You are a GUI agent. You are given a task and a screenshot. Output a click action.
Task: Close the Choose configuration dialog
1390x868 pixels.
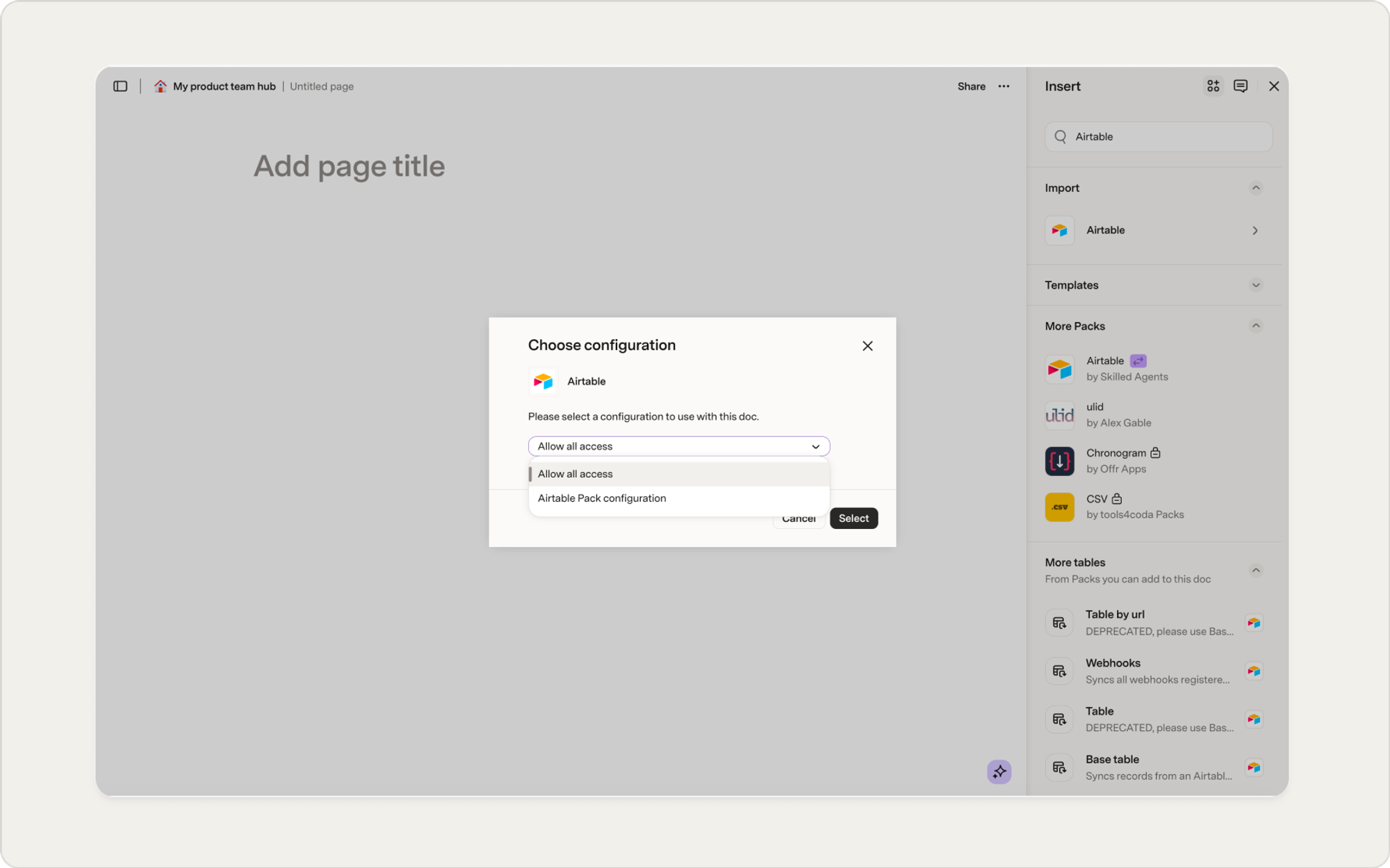pos(867,346)
